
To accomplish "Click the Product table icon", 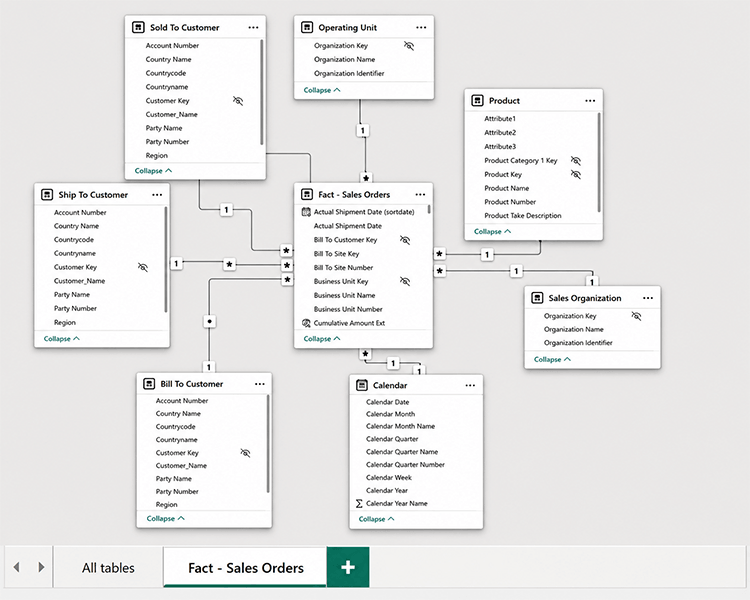I will tap(477, 100).
